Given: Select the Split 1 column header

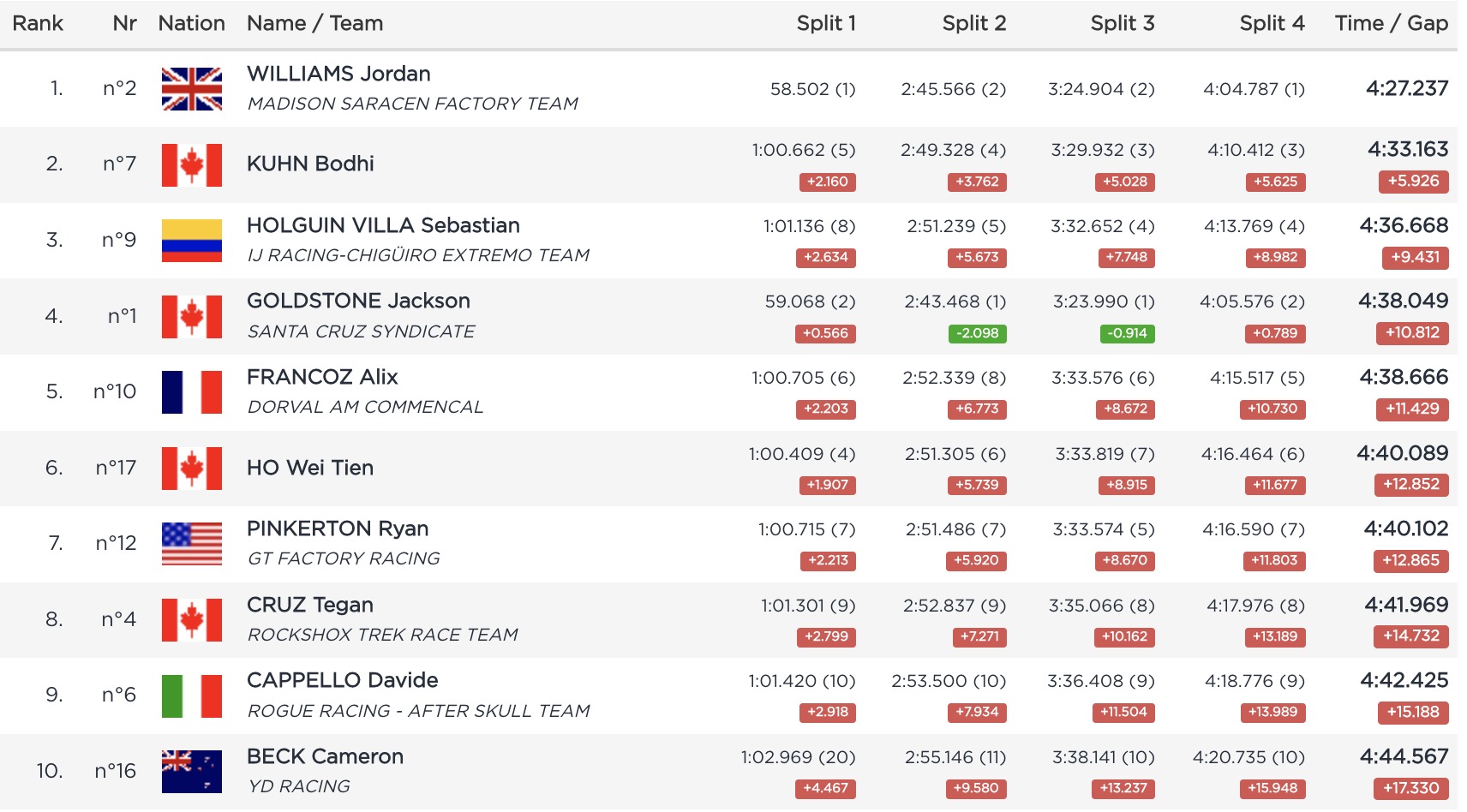Looking at the screenshot, I should pos(826,23).
